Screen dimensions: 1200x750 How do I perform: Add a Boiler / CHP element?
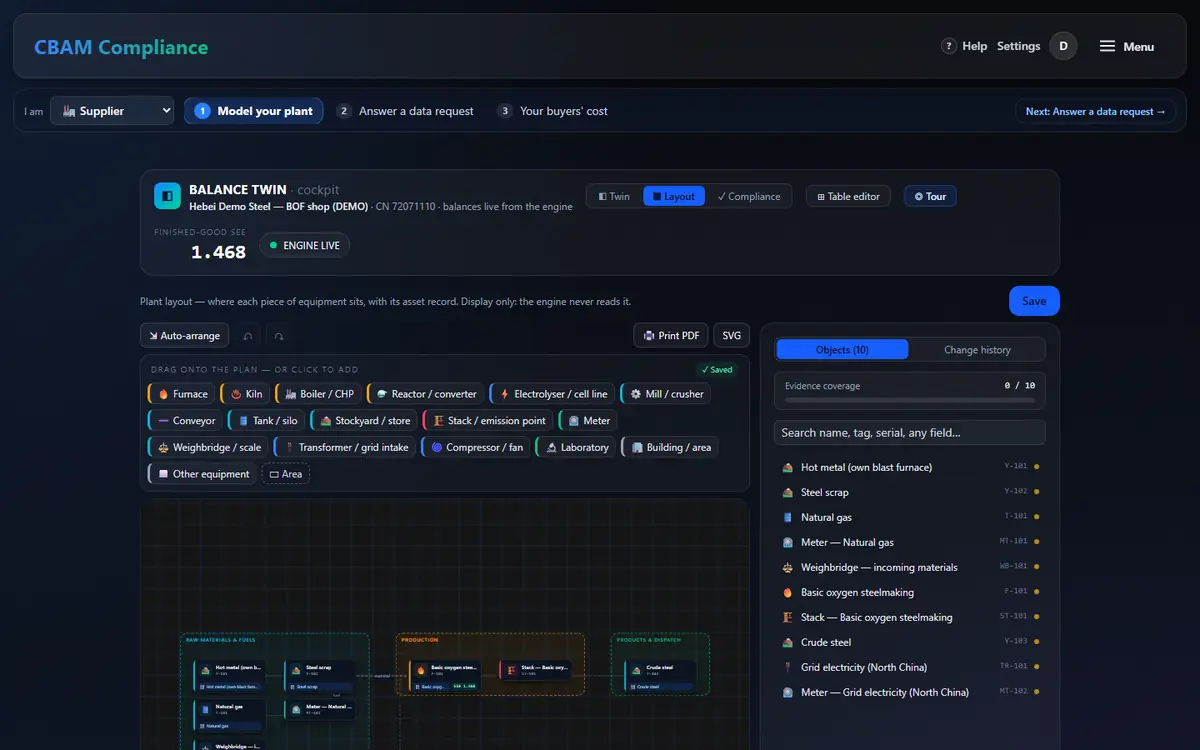318,394
